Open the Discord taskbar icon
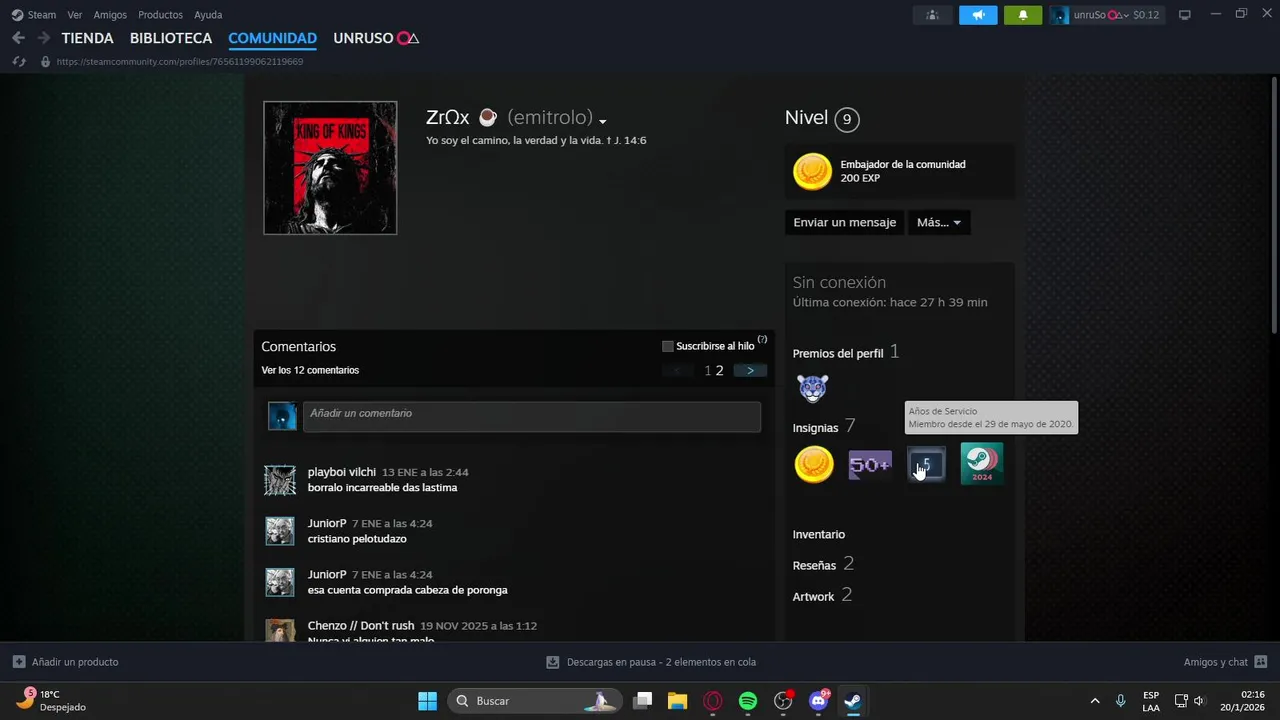This screenshot has height=720, width=1280. tap(818, 701)
